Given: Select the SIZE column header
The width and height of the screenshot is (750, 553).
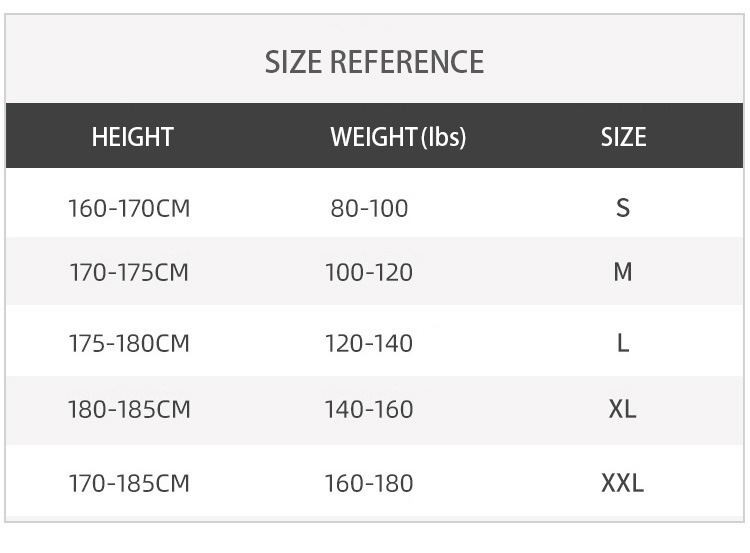Looking at the screenshot, I should tap(623, 137).
